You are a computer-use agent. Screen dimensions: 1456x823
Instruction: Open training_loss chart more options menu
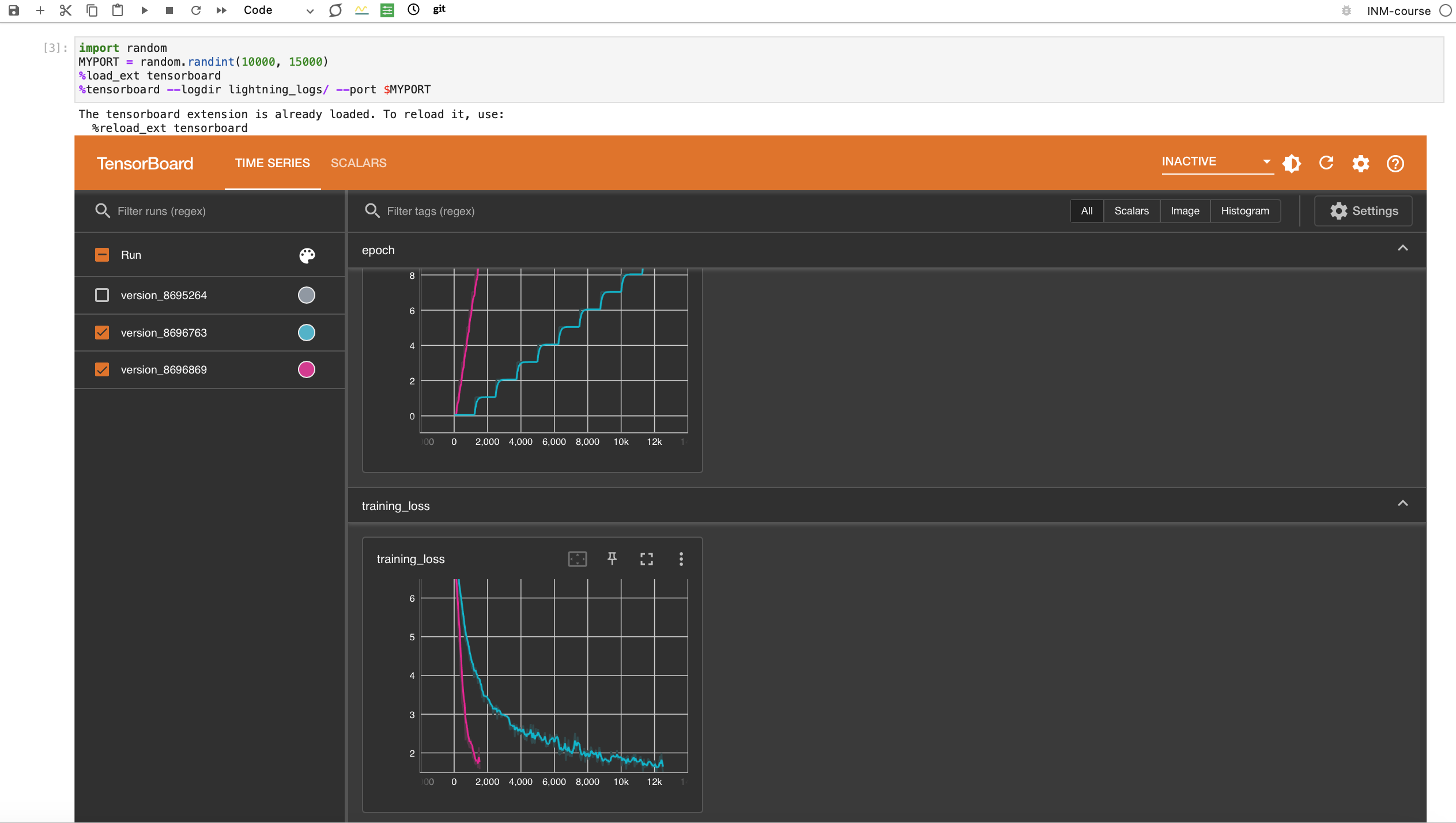[681, 558]
